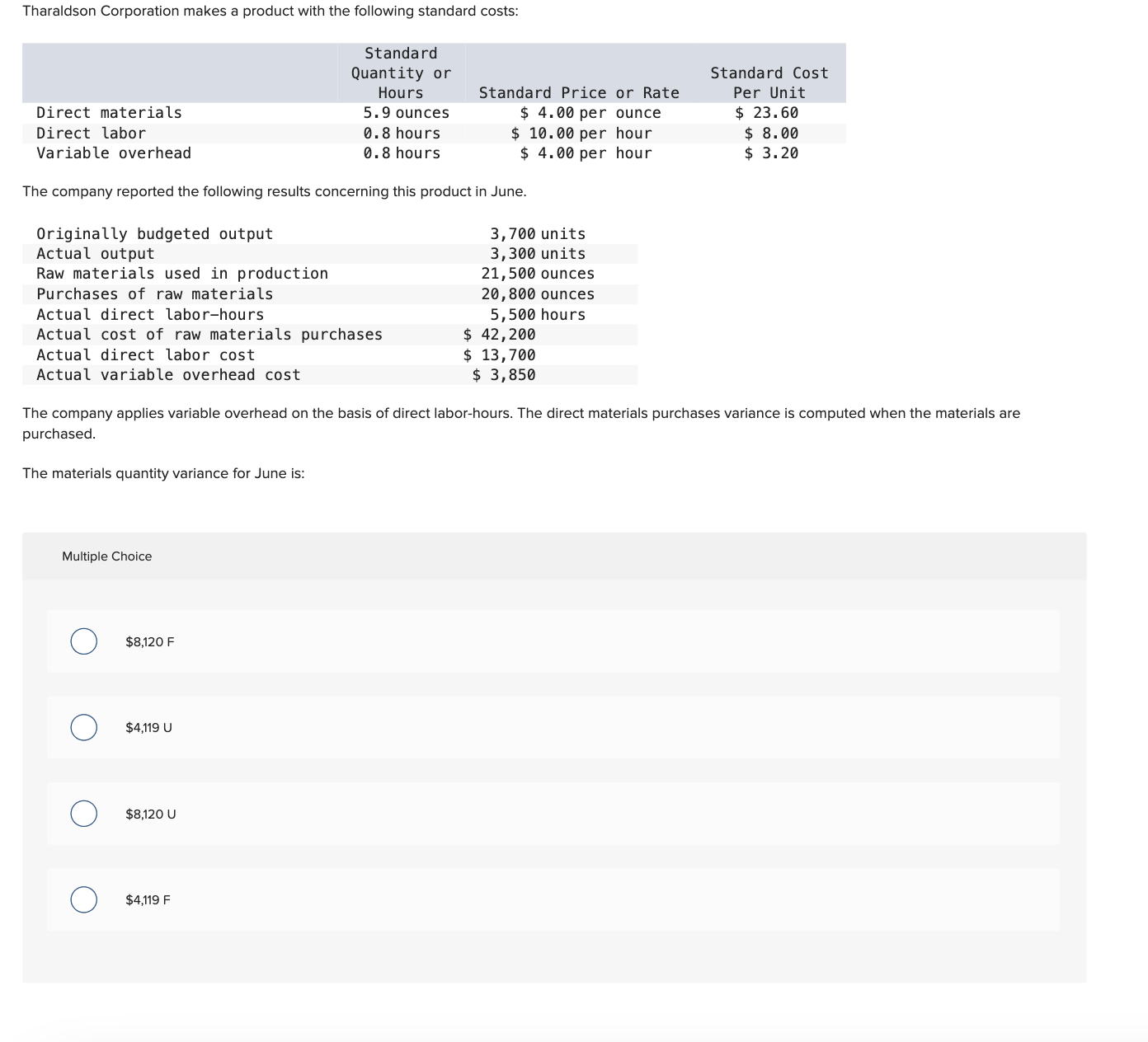This screenshot has height=1042, width=1148.
Task: Click the Multiple Choice header label
Action: point(106,556)
